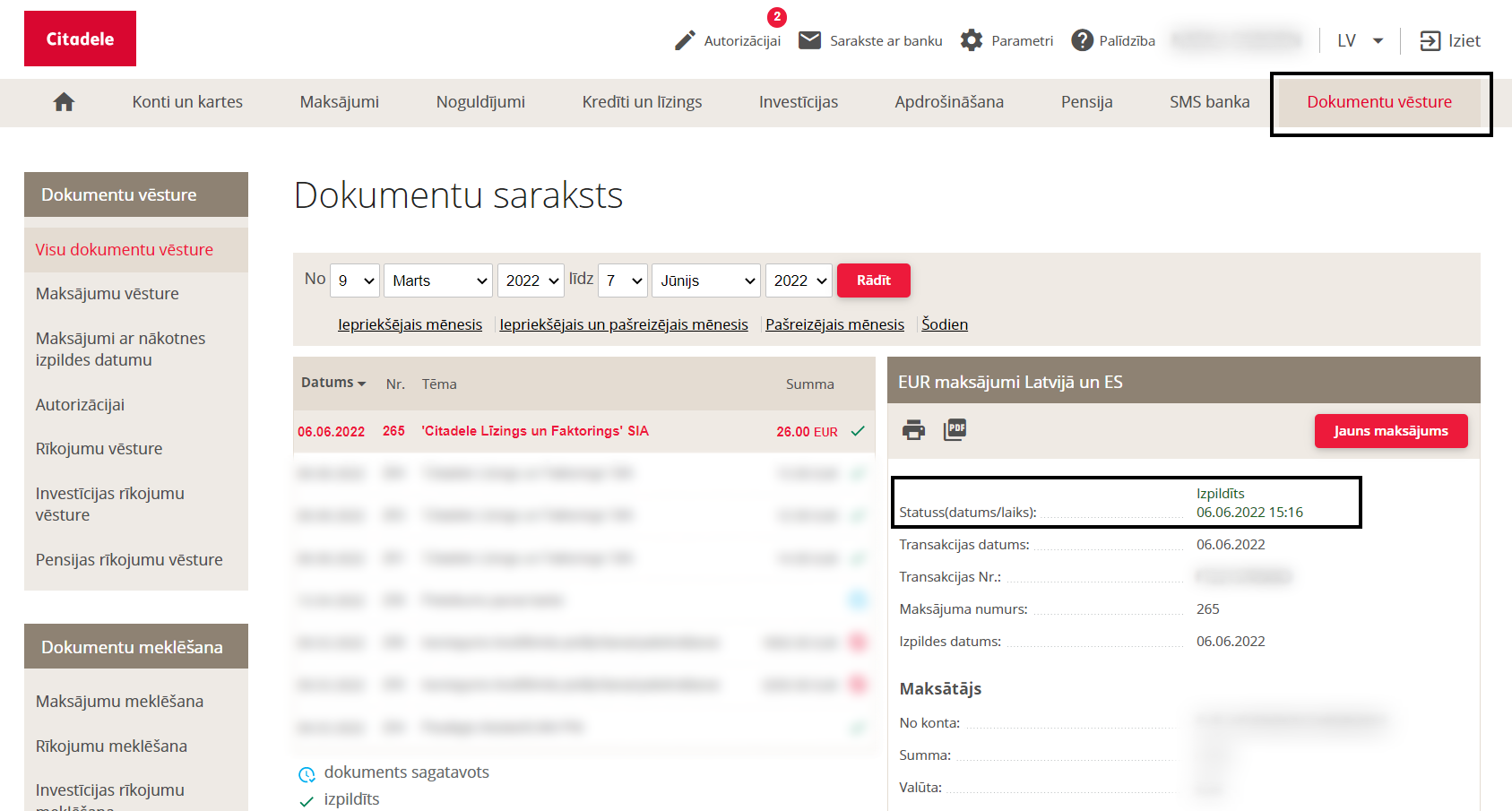Open the start year dropdown 2022
The height and width of the screenshot is (811, 1512).
[531, 280]
